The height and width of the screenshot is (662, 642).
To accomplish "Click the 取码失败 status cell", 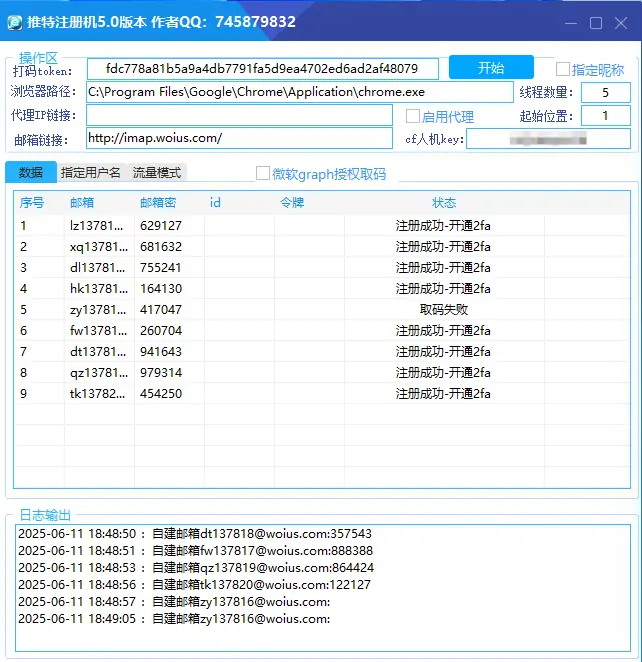I will click(444, 310).
